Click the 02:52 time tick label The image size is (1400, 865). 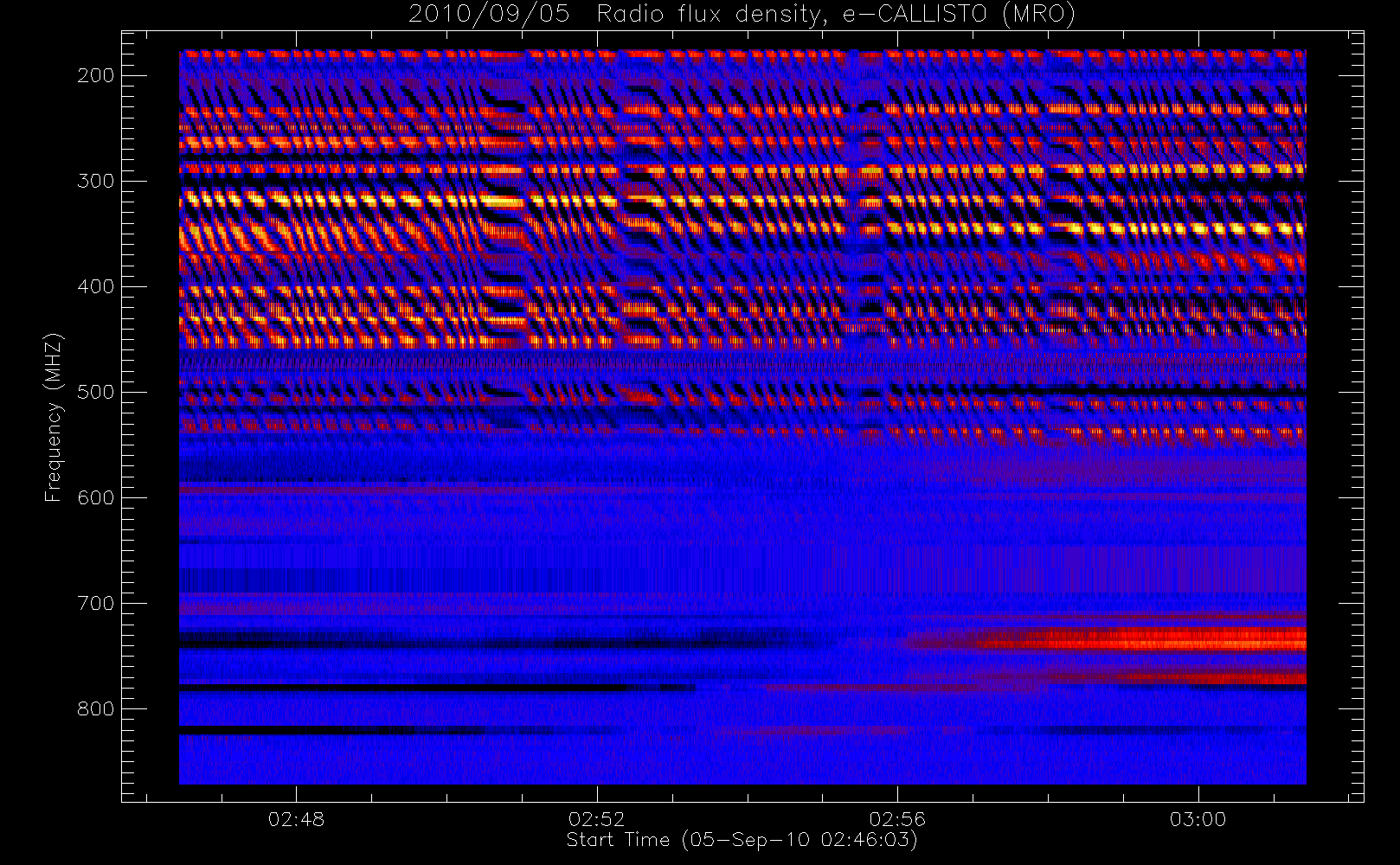pyautogui.click(x=596, y=819)
